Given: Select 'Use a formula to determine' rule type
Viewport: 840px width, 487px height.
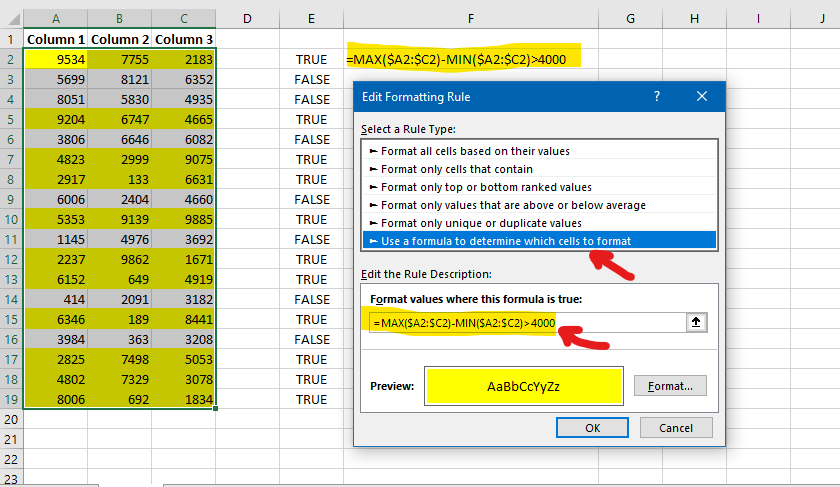Looking at the screenshot, I should tap(539, 241).
